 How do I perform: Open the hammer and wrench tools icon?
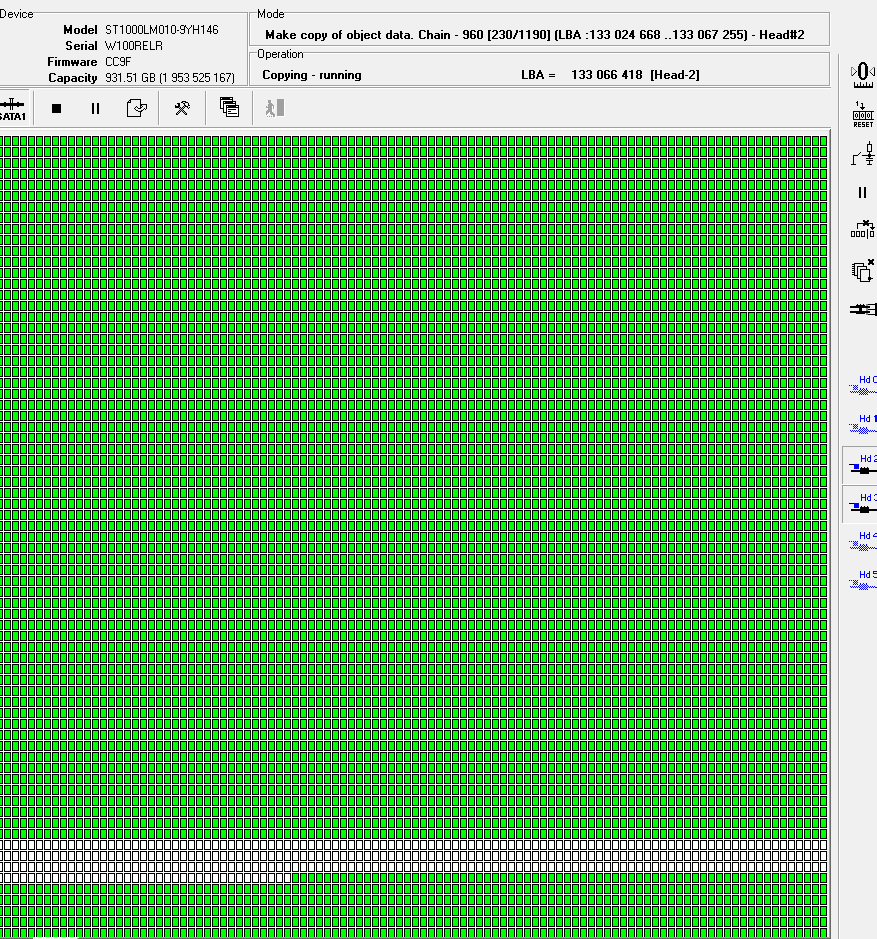[182, 108]
